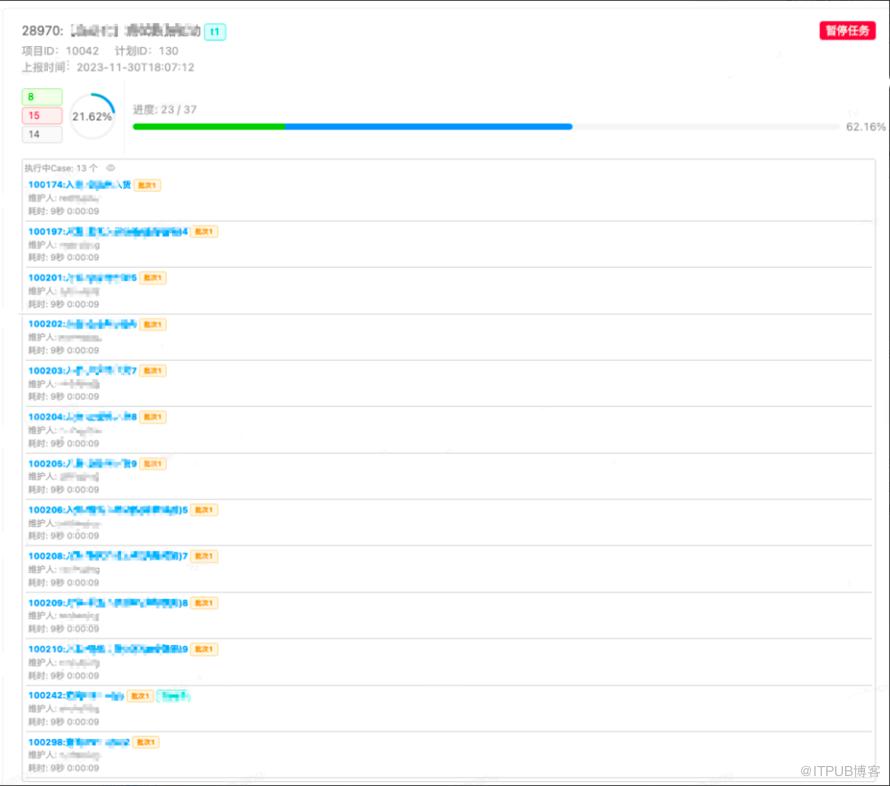Click the teal t1 tag next to title

click(x=215, y=32)
